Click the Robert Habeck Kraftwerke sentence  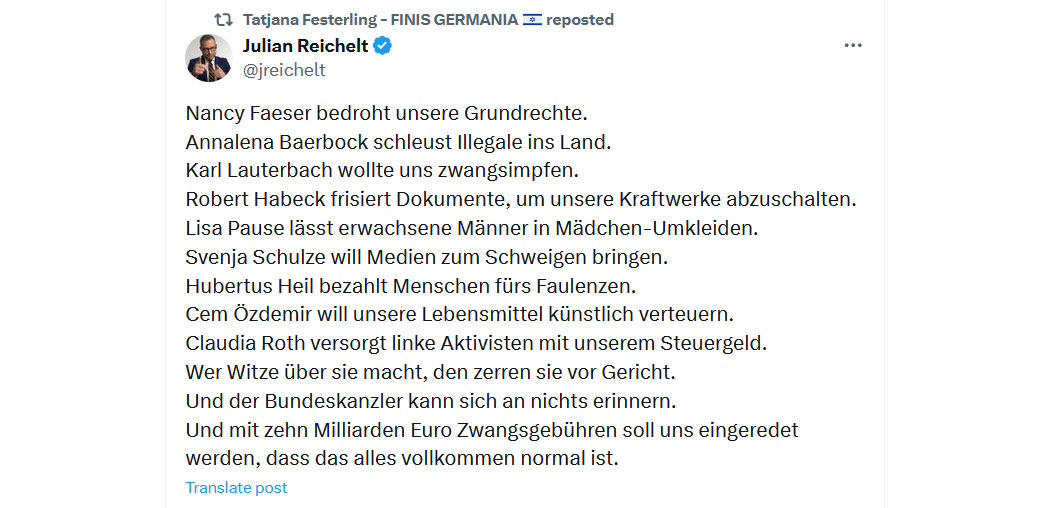pyautogui.click(x=521, y=199)
